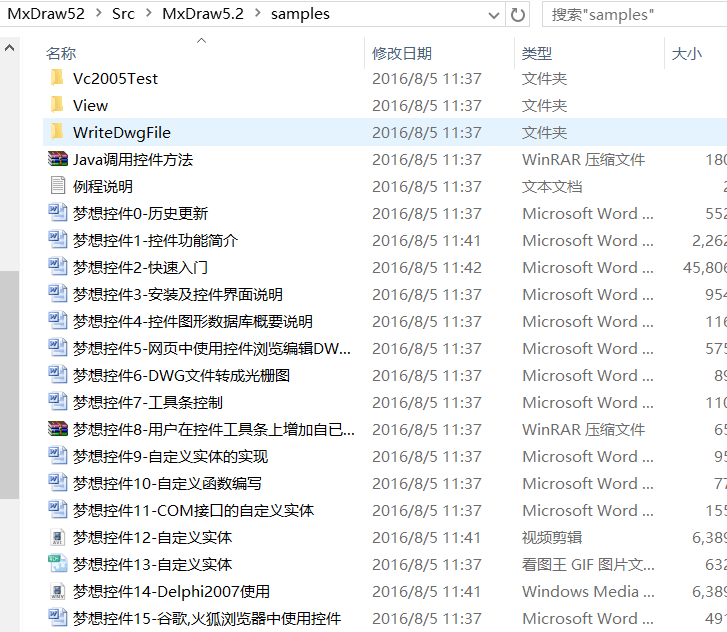Refresh the samples folder view
This screenshot has width=727, height=632.
pos(517,15)
